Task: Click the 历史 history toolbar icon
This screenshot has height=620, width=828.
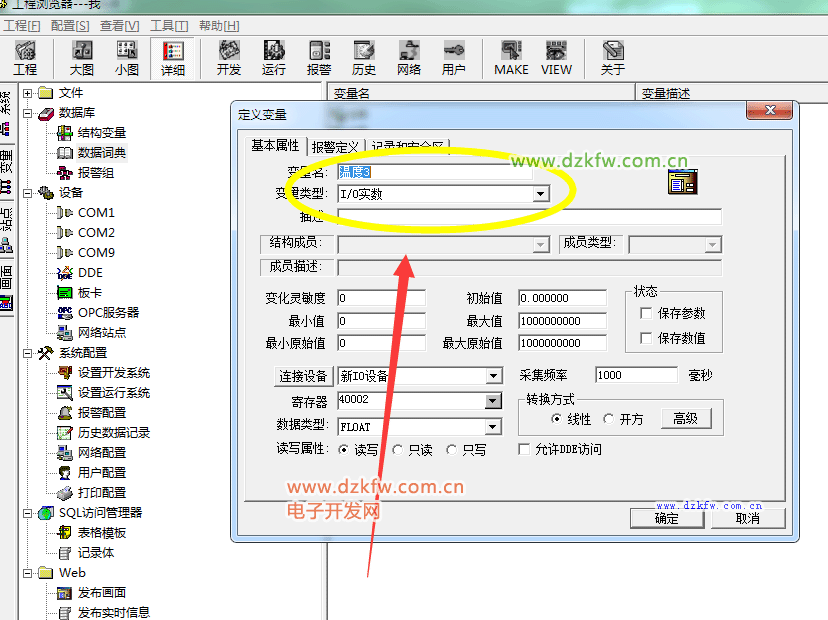Action: [364, 58]
